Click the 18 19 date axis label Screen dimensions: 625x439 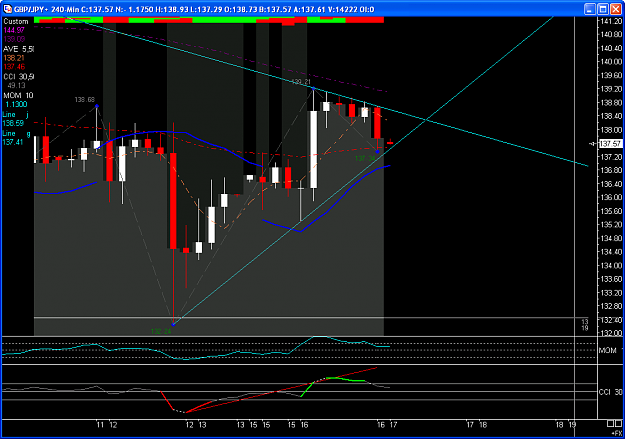(566, 425)
